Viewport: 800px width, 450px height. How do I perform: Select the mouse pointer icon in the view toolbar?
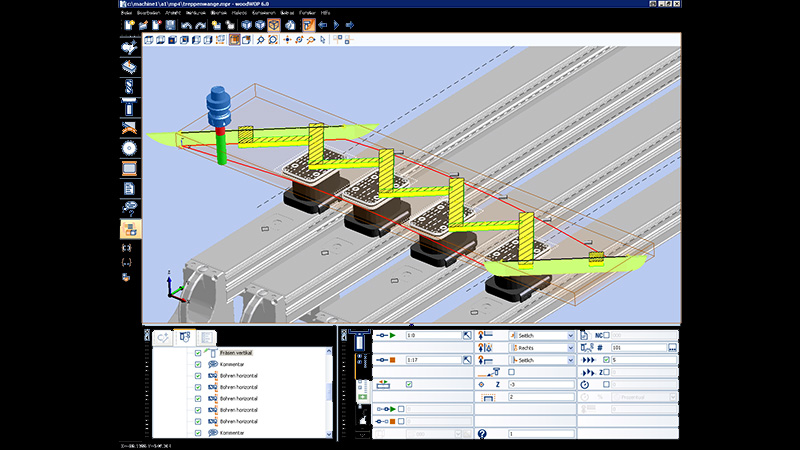(x=322, y=40)
